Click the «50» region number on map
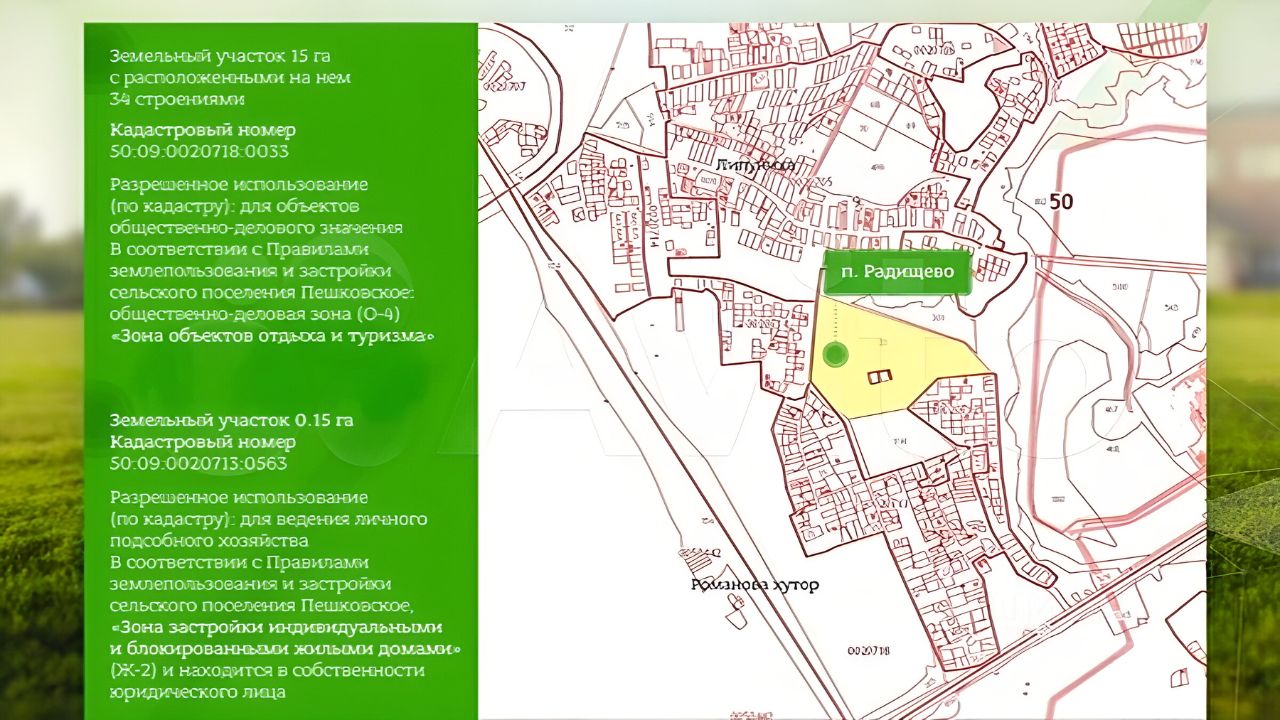Image resolution: width=1280 pixels, height=720 pixels. point(1061,202)
